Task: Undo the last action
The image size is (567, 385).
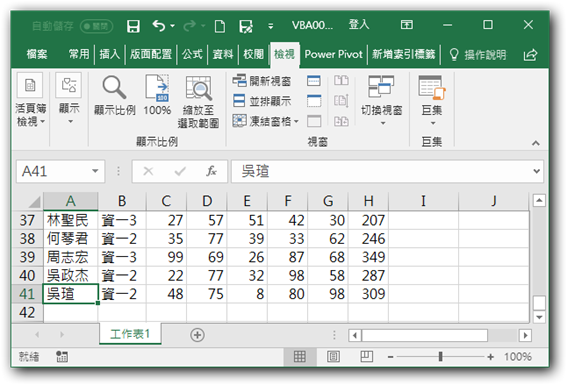Action: click(159, 26)
